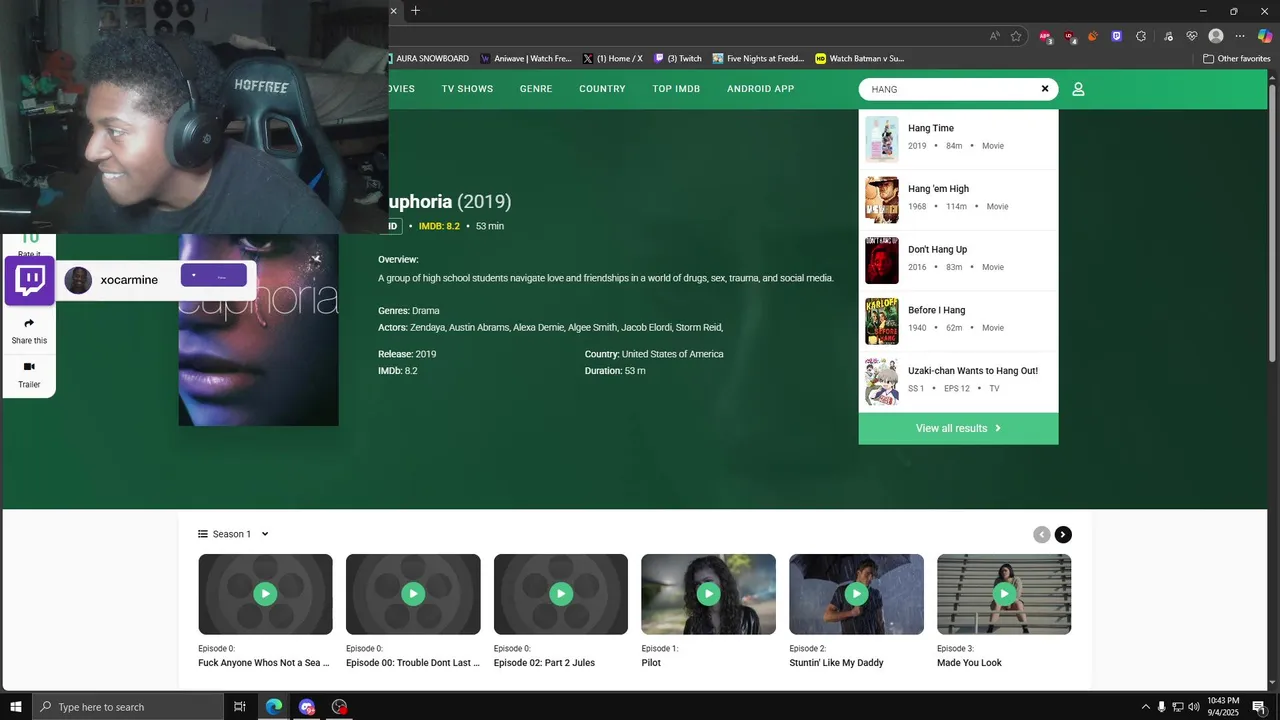Open TV SHOWS in the navigation menu
Screen dimensions: 1280x720
tap(467, 89)
